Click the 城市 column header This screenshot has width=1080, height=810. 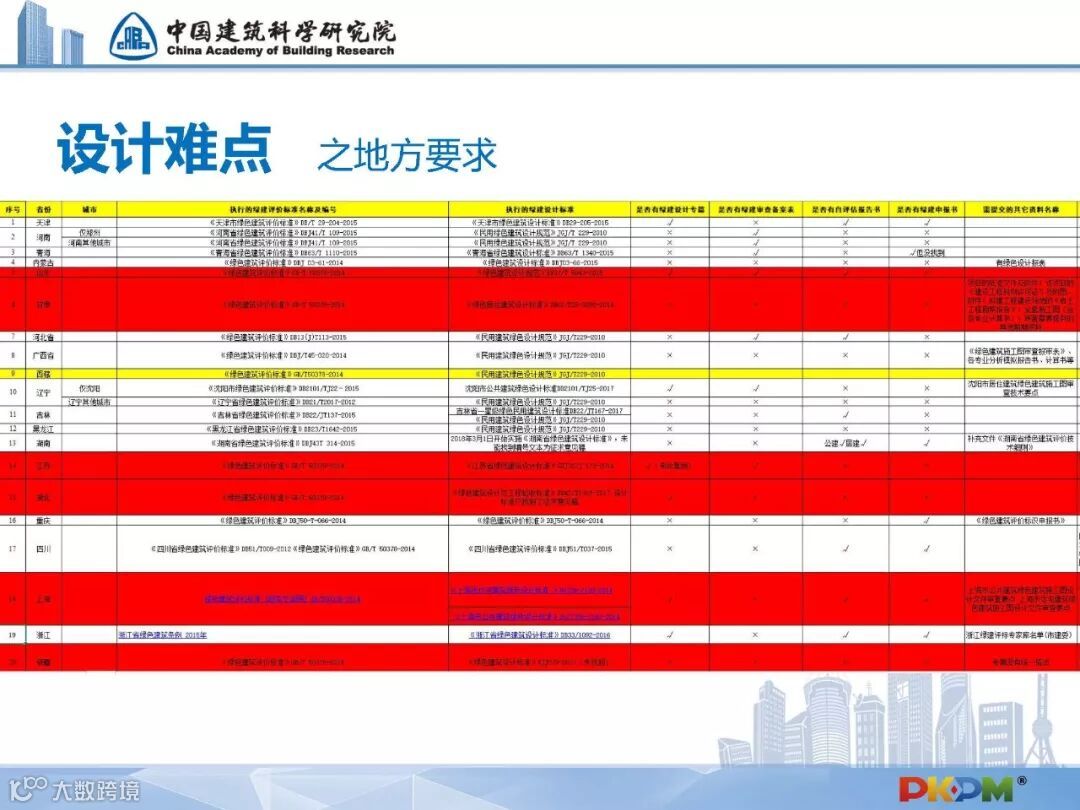pos(90,209)
